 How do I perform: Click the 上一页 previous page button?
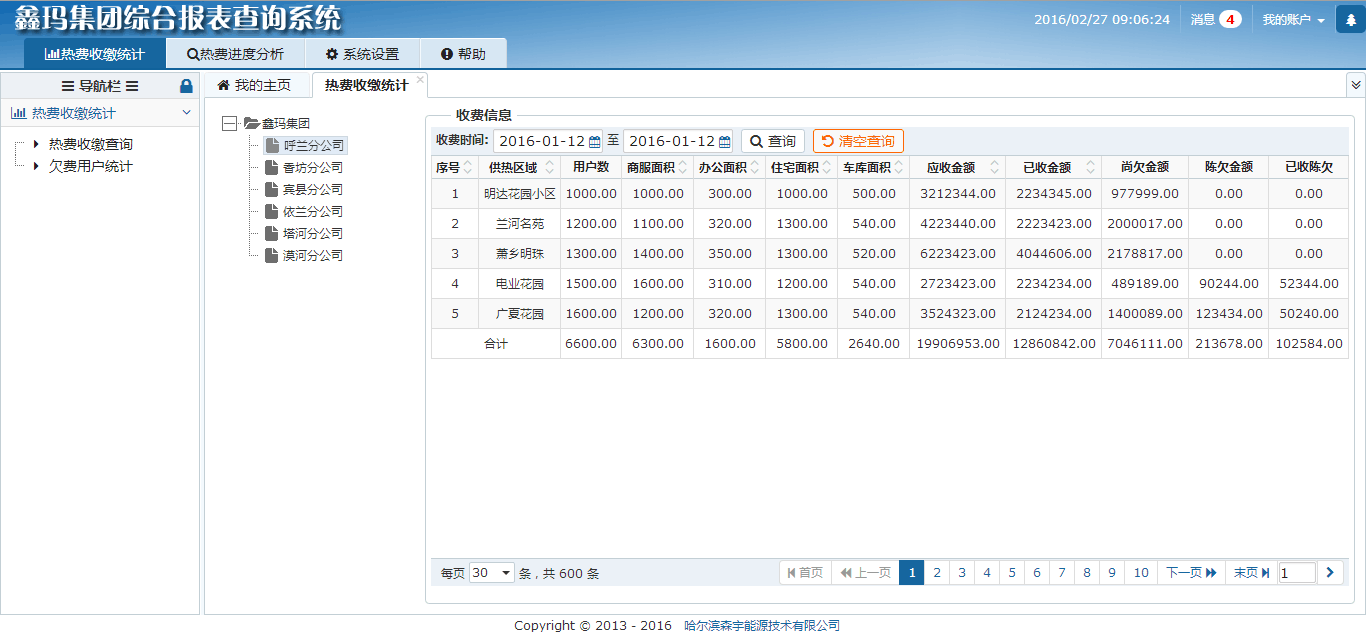(x=865, y=573)
